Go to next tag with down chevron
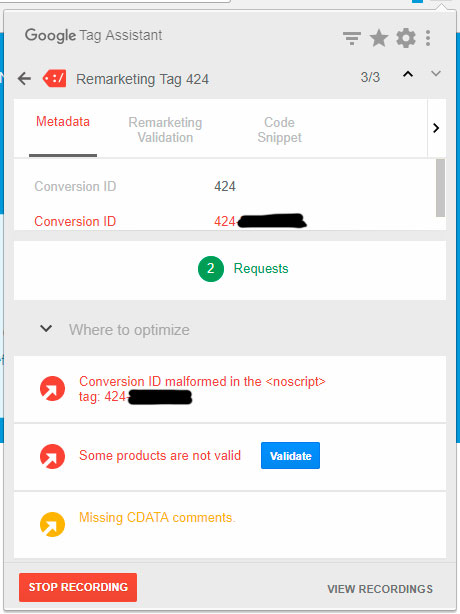 pyautogui.click(x=436, y=73)
